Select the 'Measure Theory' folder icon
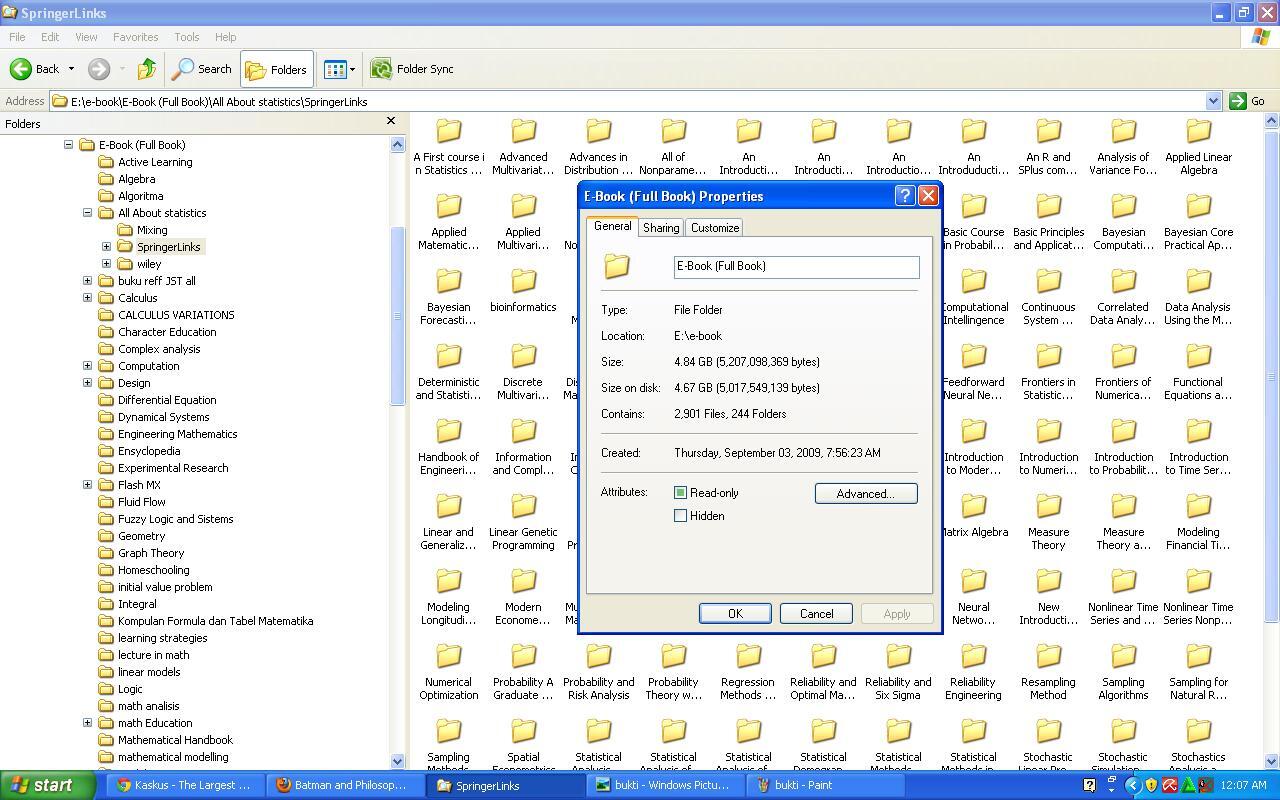The image size is (1280, 800). (x=1048, y=507)
